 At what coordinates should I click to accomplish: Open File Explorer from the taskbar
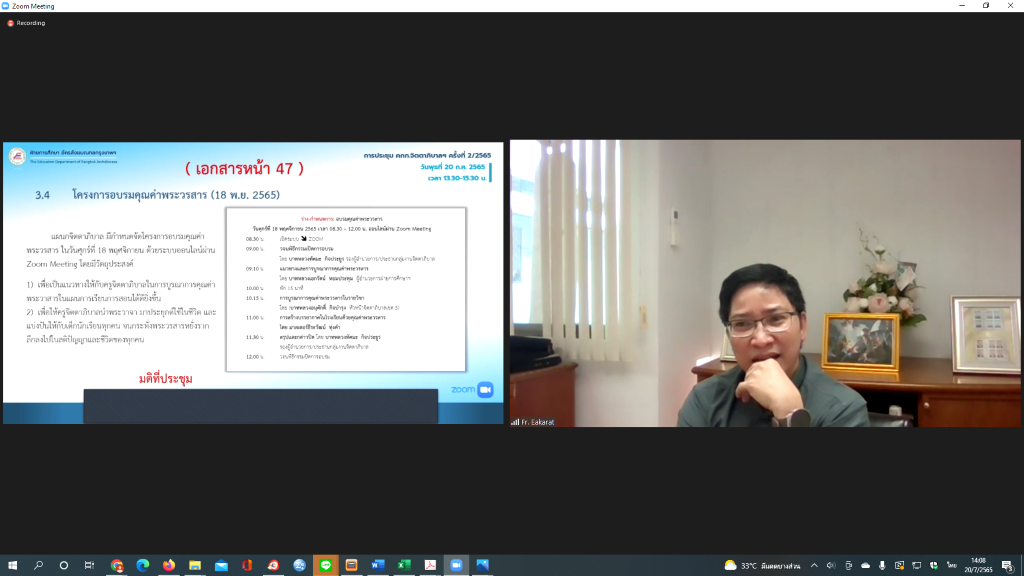[x=195, y=565]
